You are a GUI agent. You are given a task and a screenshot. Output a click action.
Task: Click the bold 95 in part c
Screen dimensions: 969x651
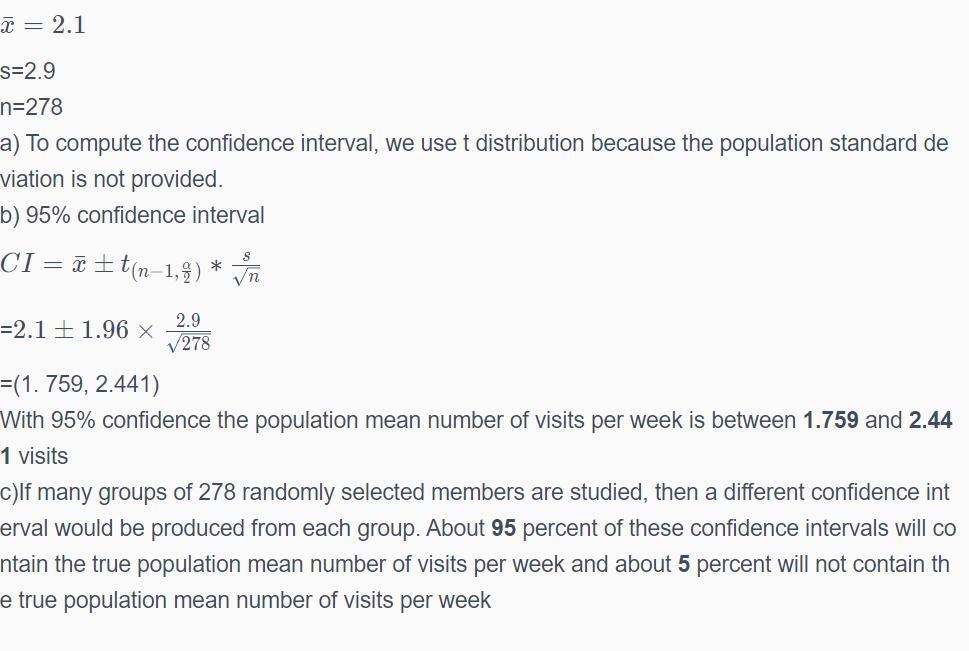pos(503,528)
